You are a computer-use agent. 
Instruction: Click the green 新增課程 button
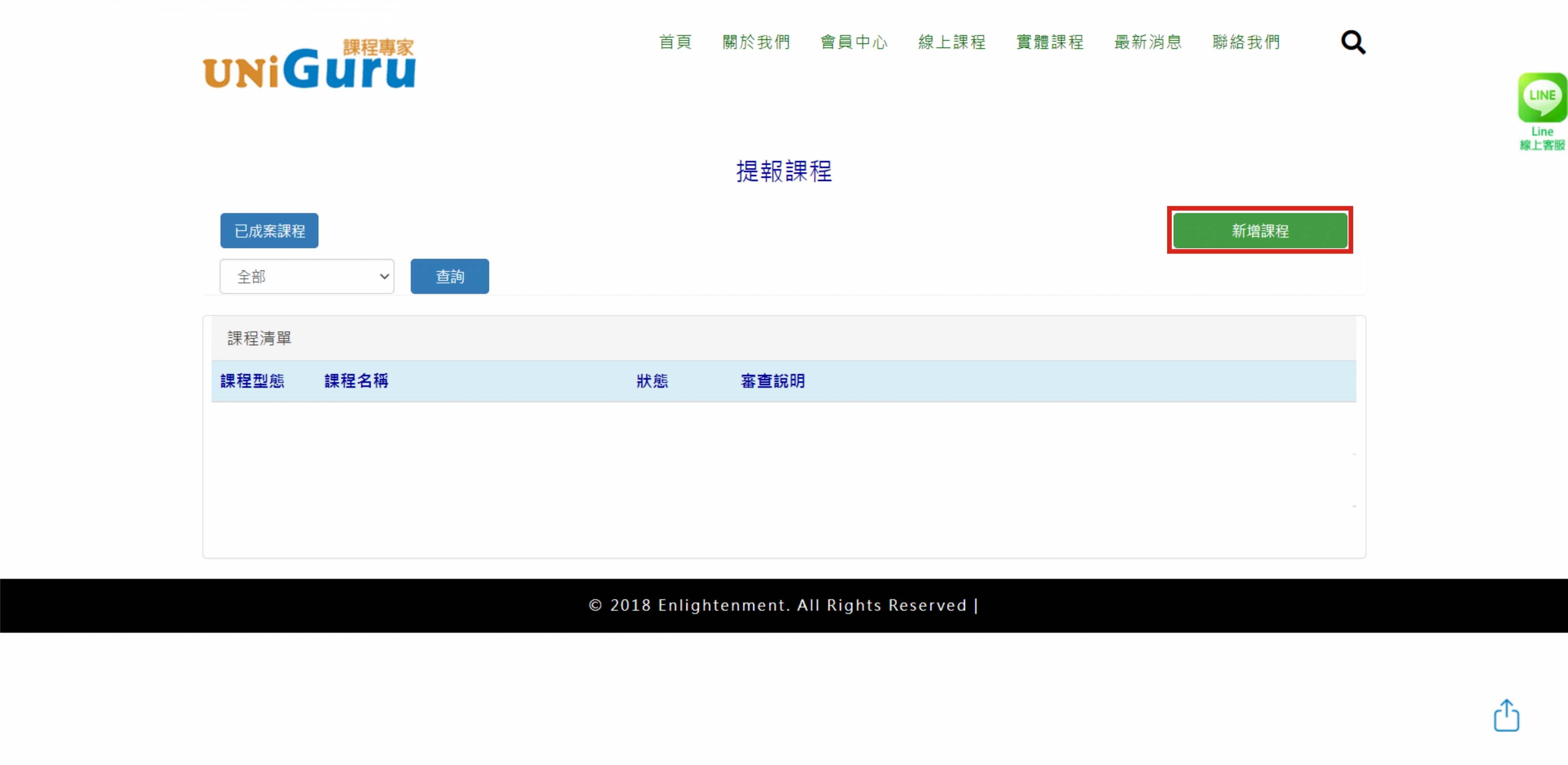[x=1260, y=231]
